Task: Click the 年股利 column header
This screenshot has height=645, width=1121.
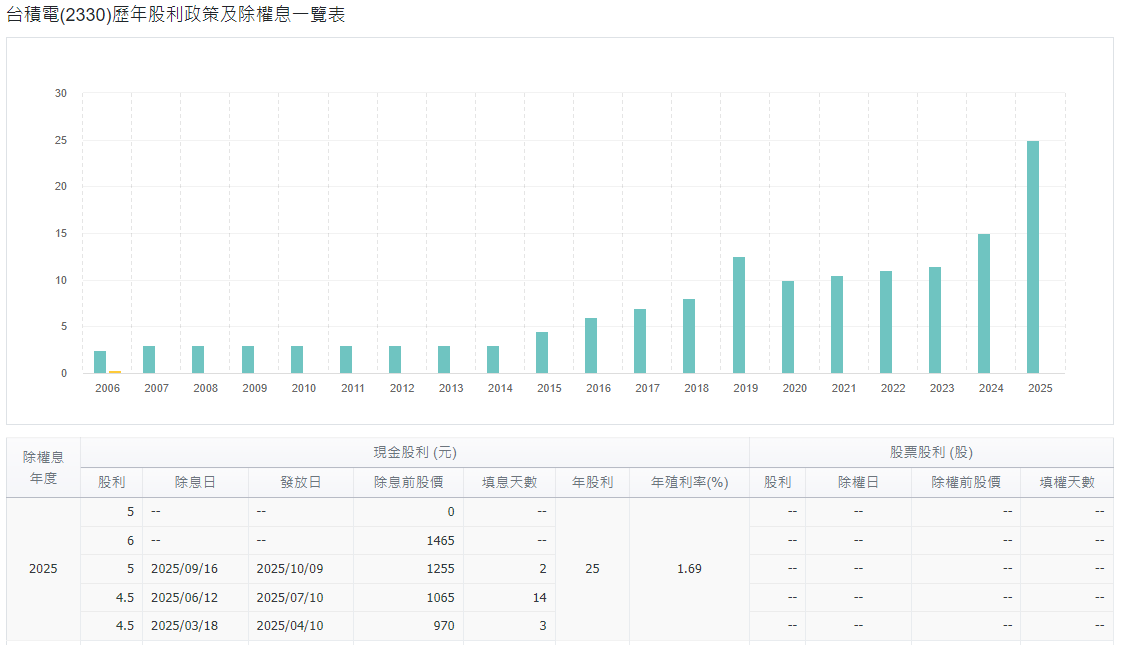Action: point(592,482)
